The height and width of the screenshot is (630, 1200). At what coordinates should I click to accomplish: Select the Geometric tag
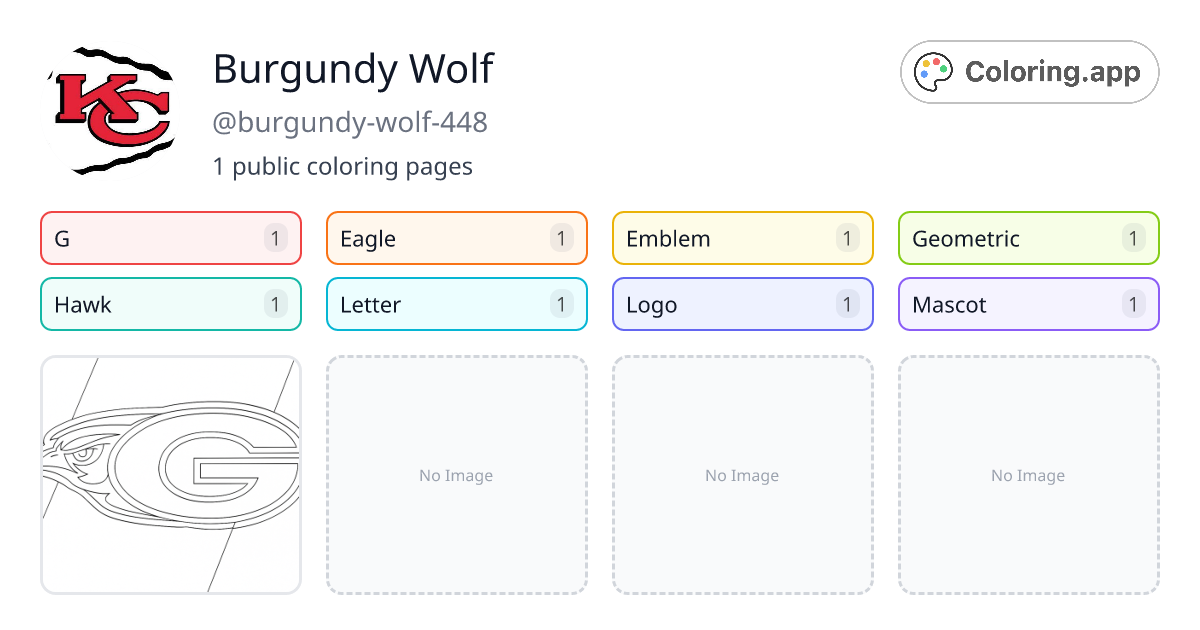(x=1029, y=238)
